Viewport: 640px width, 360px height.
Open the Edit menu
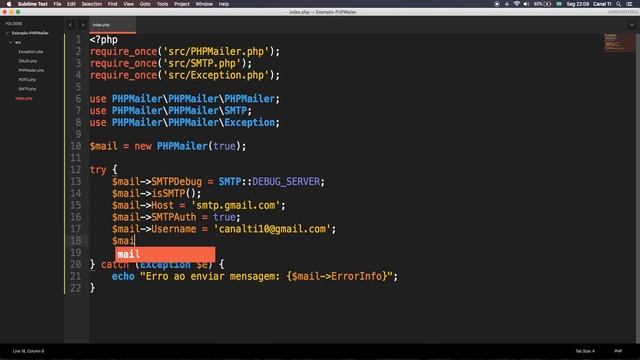[x=71, y=4]
